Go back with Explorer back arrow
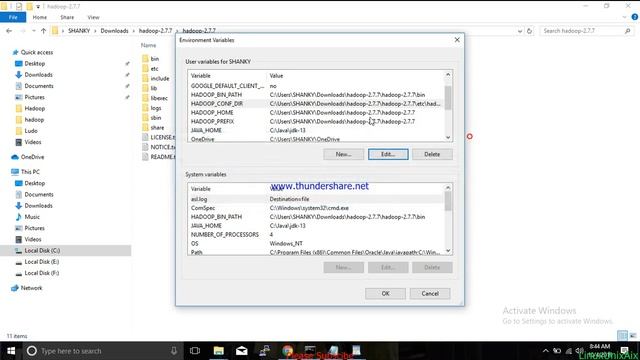 point(9,31)
